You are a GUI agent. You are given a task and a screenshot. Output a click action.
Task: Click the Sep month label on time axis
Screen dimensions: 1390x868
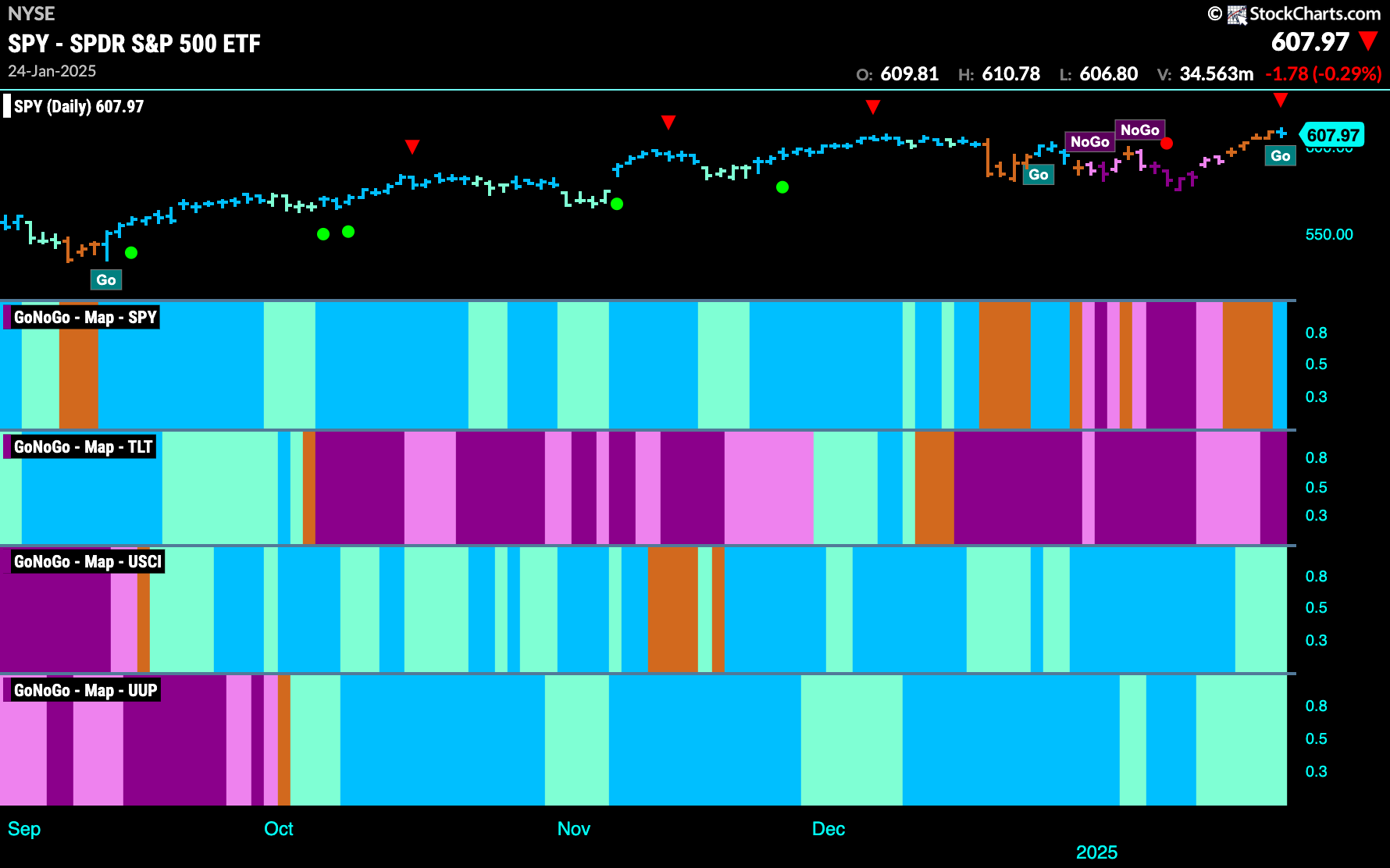(24, 829)
